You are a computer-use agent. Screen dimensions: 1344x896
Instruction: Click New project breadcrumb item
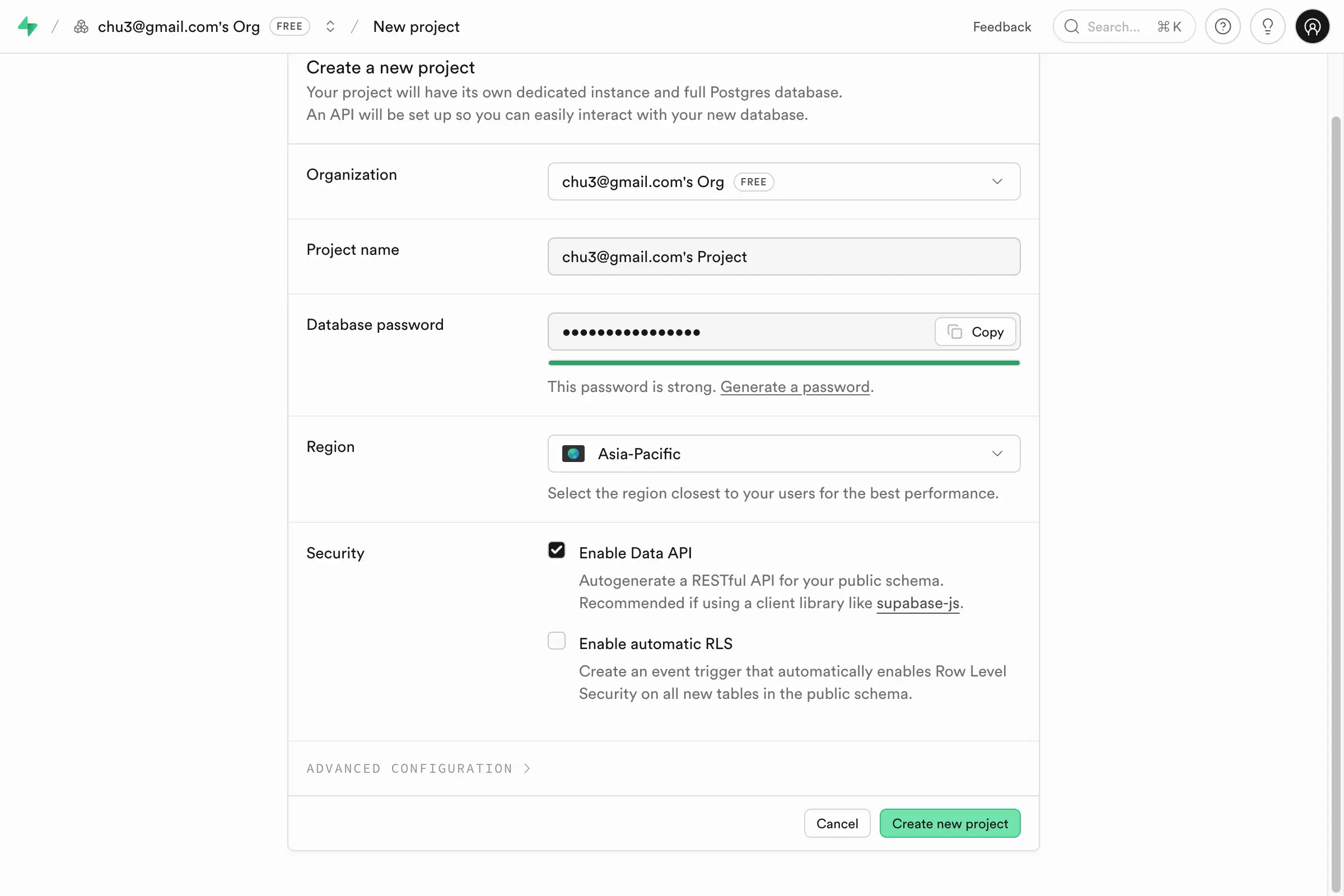[x=416, y=26]
